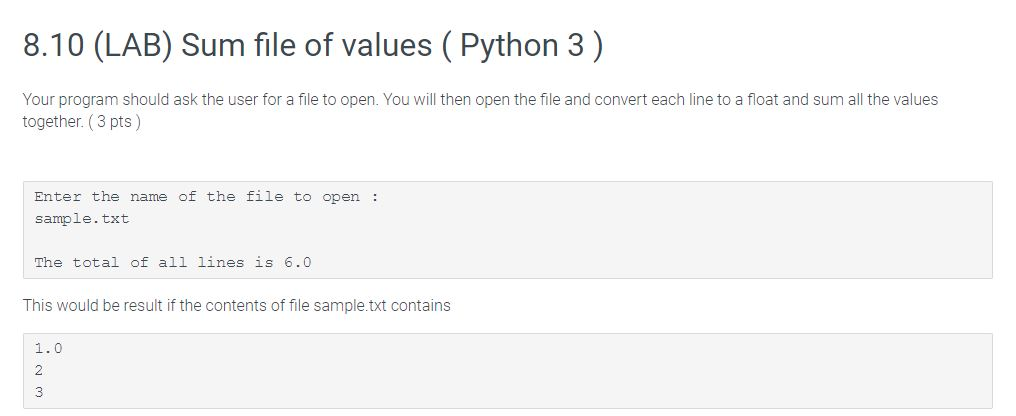Click the "Enter the name of the file to open :" line

(206, 197)
